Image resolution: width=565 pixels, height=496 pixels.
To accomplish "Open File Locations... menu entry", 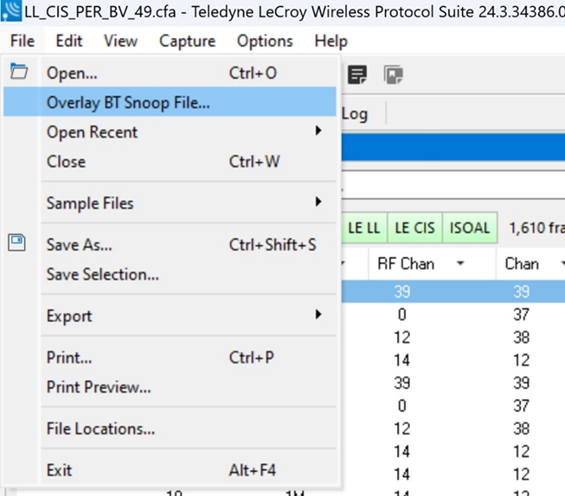I will [x=170, y=428].
